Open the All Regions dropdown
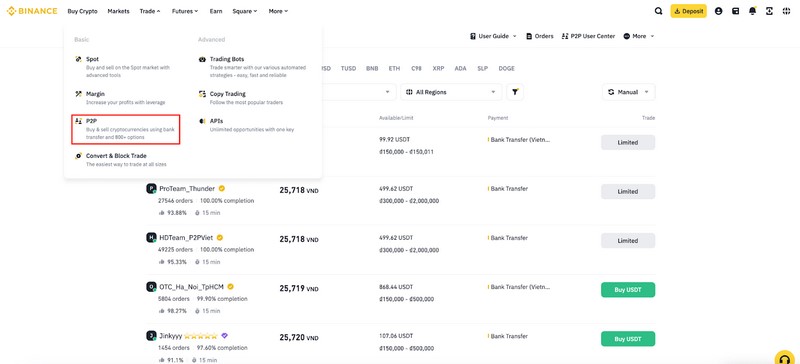The height and width of the screenshot is (364, 800). click(451, 92)
